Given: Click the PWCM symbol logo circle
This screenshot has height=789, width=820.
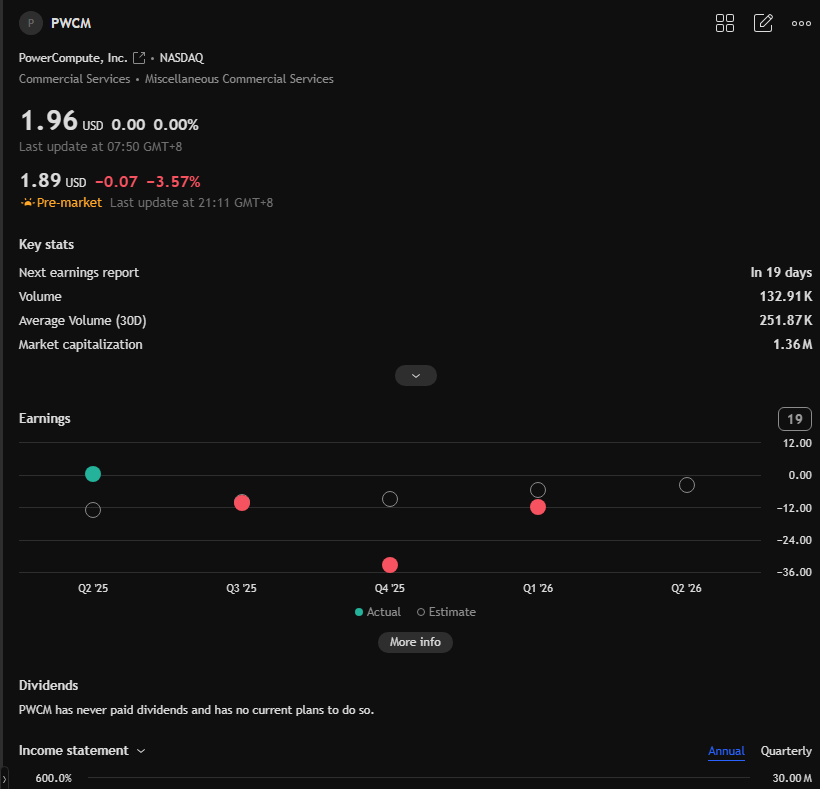Looking at the screenshot, I should click(31, 23).
